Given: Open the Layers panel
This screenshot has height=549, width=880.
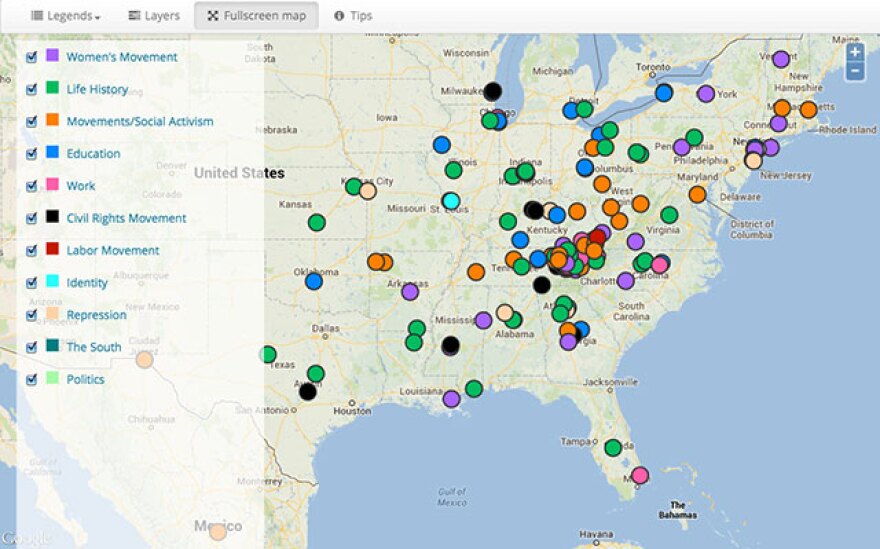Looking at the screenshot, I should (154, 16).
